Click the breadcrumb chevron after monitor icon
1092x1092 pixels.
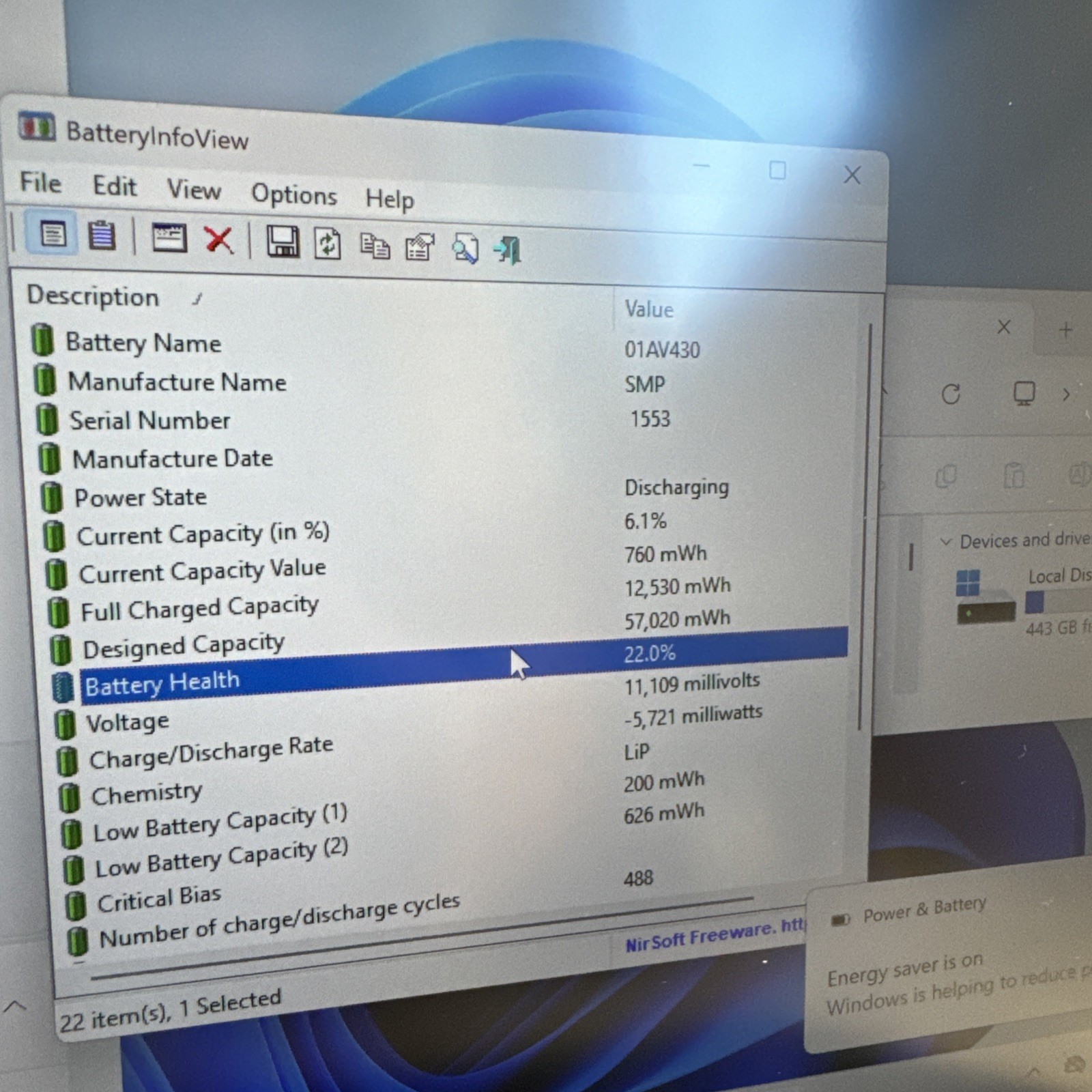click(x=1066, y=394)
